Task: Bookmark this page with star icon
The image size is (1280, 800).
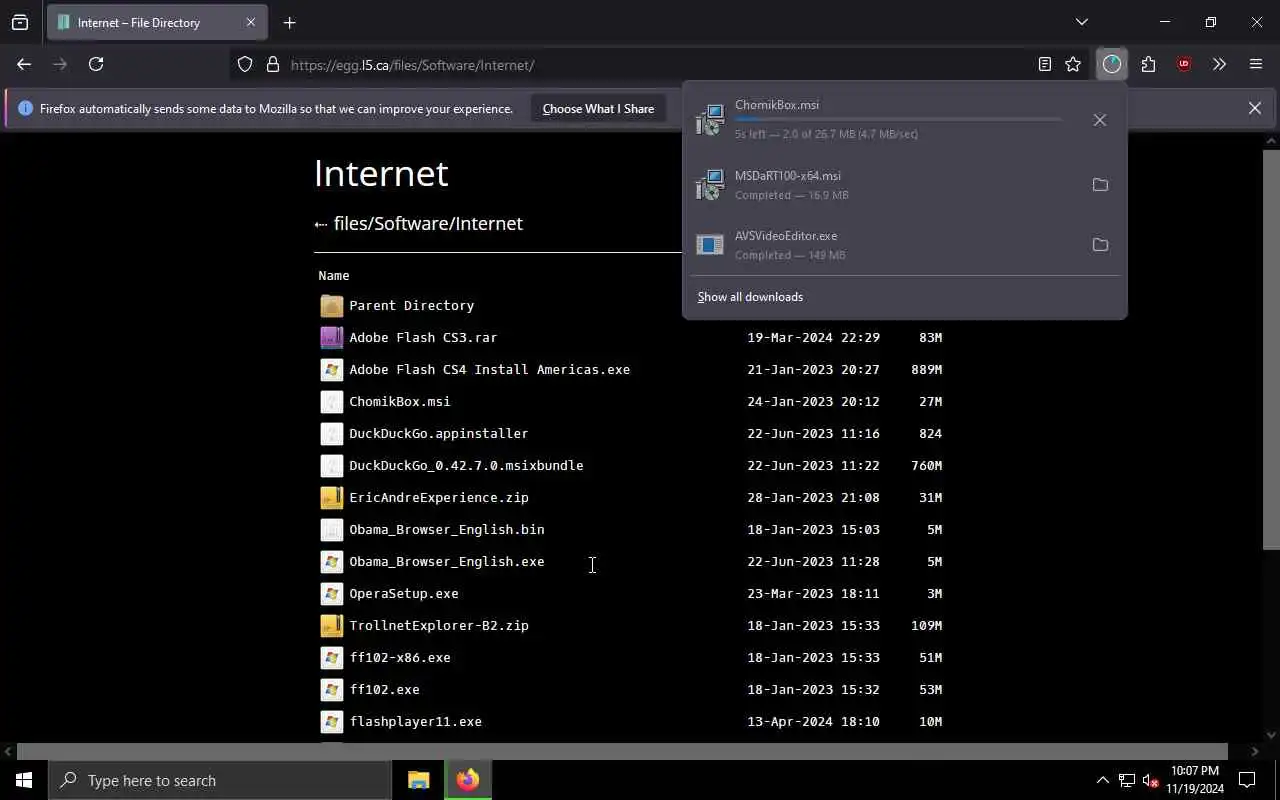Action: [x=1073, y=64]
